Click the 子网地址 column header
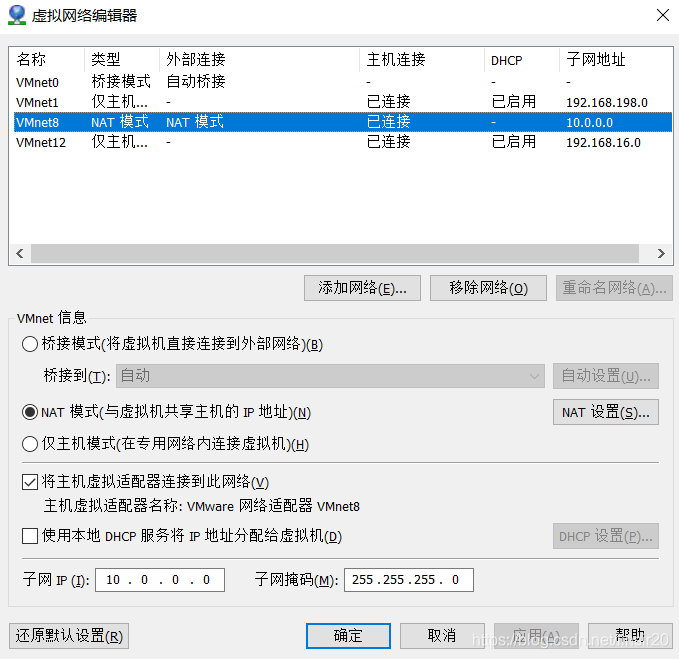Image resolution: width=679 pixels, height=659 pixels. (x=616, y=60)
